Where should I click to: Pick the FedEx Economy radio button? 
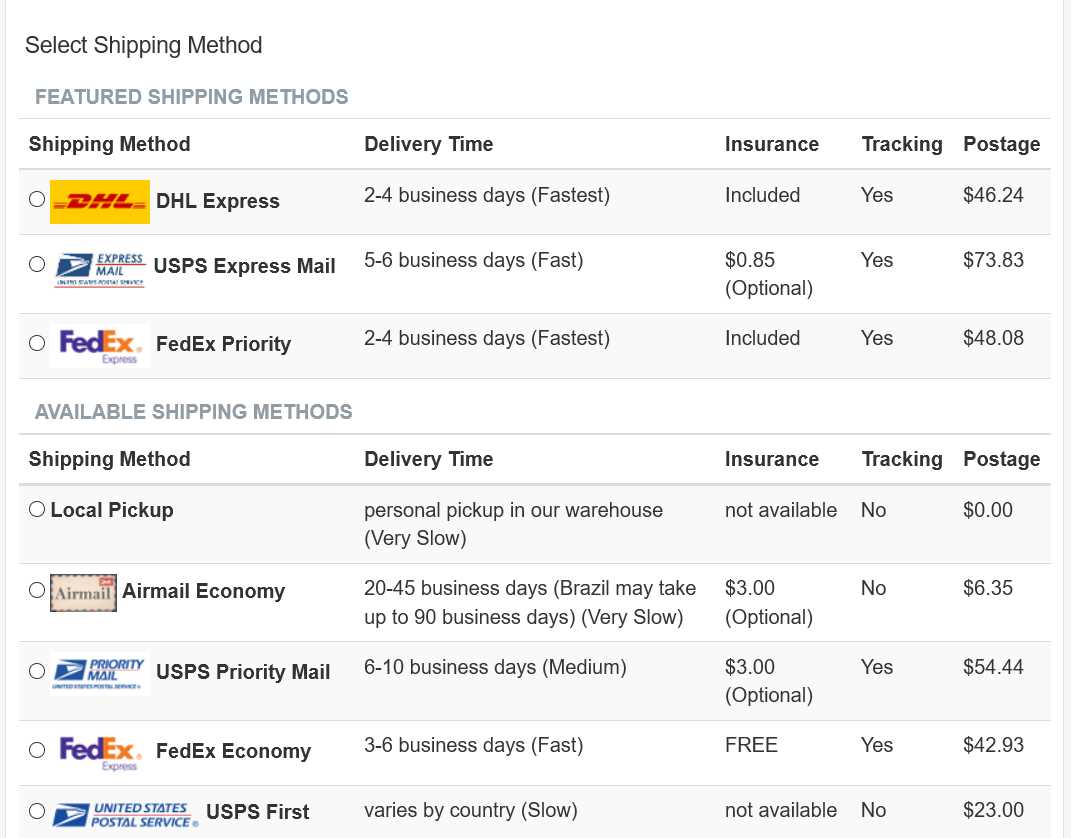37,750
